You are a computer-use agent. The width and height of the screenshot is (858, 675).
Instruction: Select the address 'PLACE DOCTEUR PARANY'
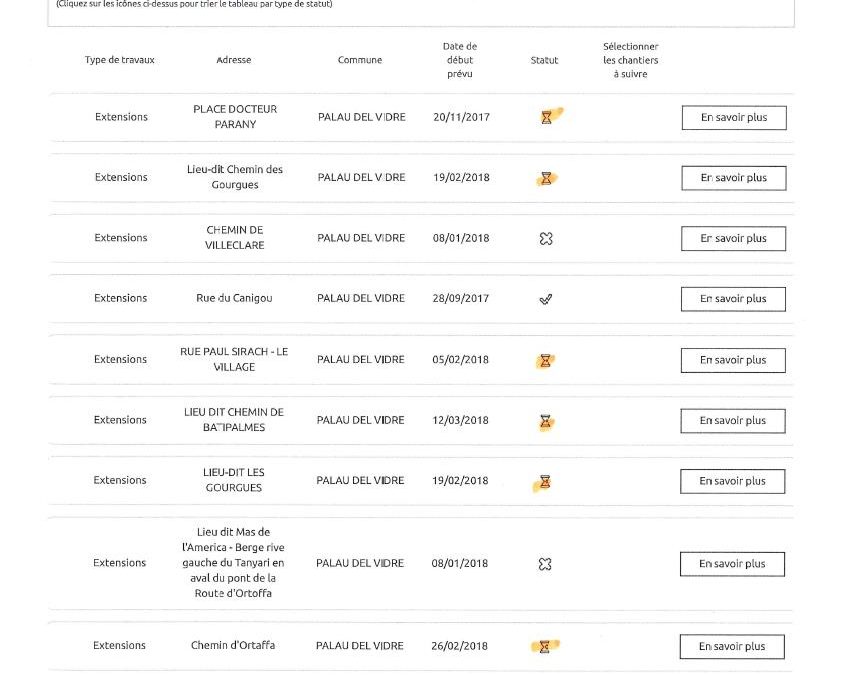tap(235, 117)
